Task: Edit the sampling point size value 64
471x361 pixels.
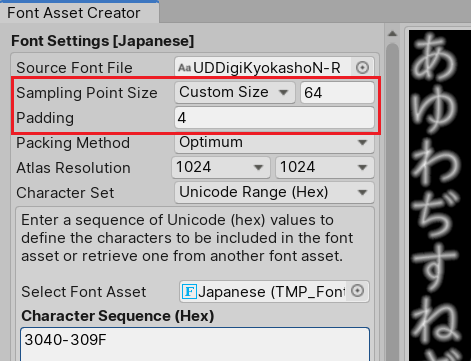Action: pos(337,93)
